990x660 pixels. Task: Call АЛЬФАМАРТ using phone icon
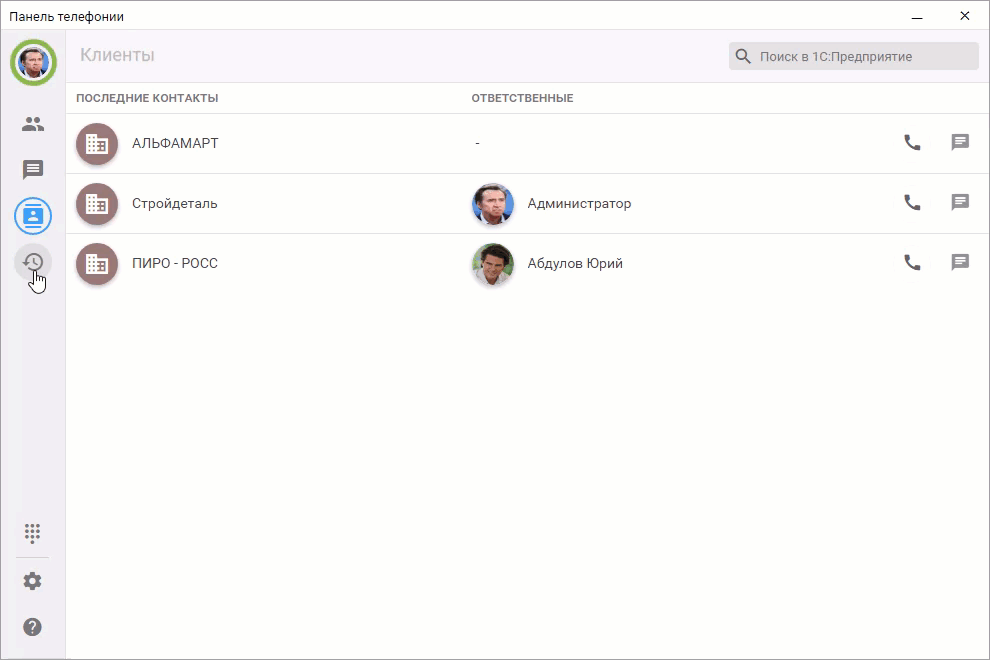click(912, 143)
